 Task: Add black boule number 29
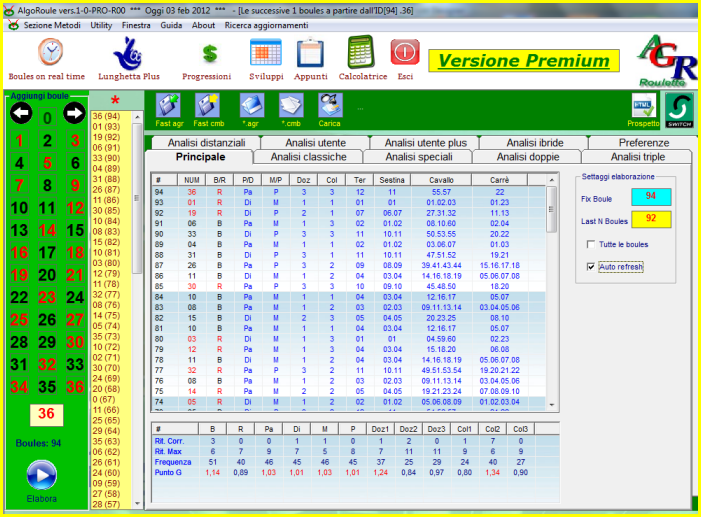(x=47, y=342)
